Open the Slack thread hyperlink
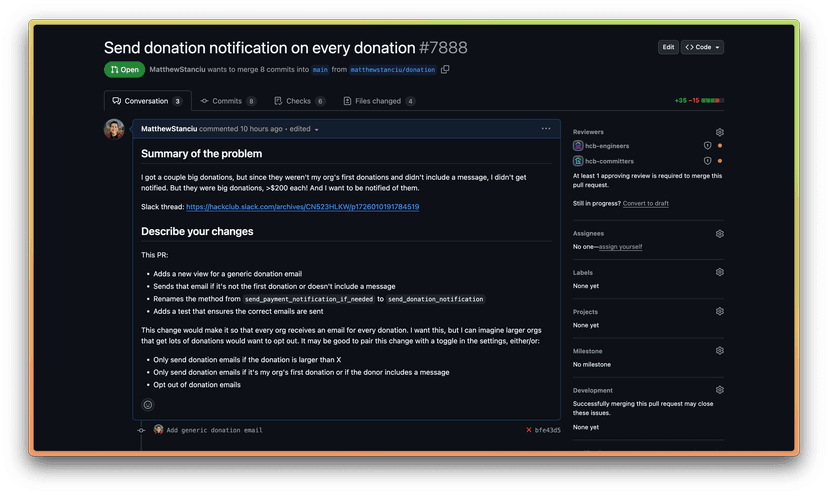The height and width of the screenshot is (494, 828). (x=302, y=207)
